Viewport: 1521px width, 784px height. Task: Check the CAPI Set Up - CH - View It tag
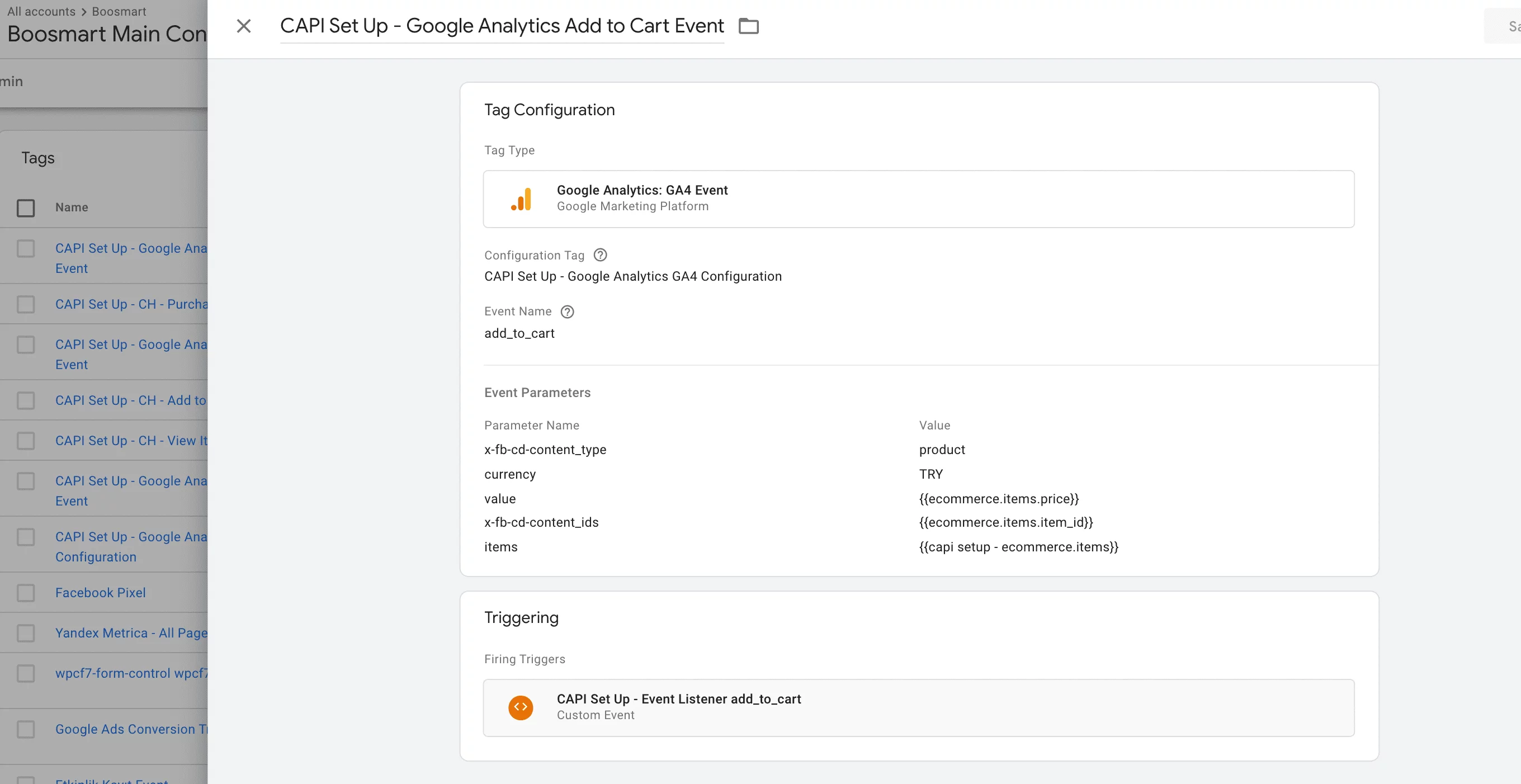25,441
